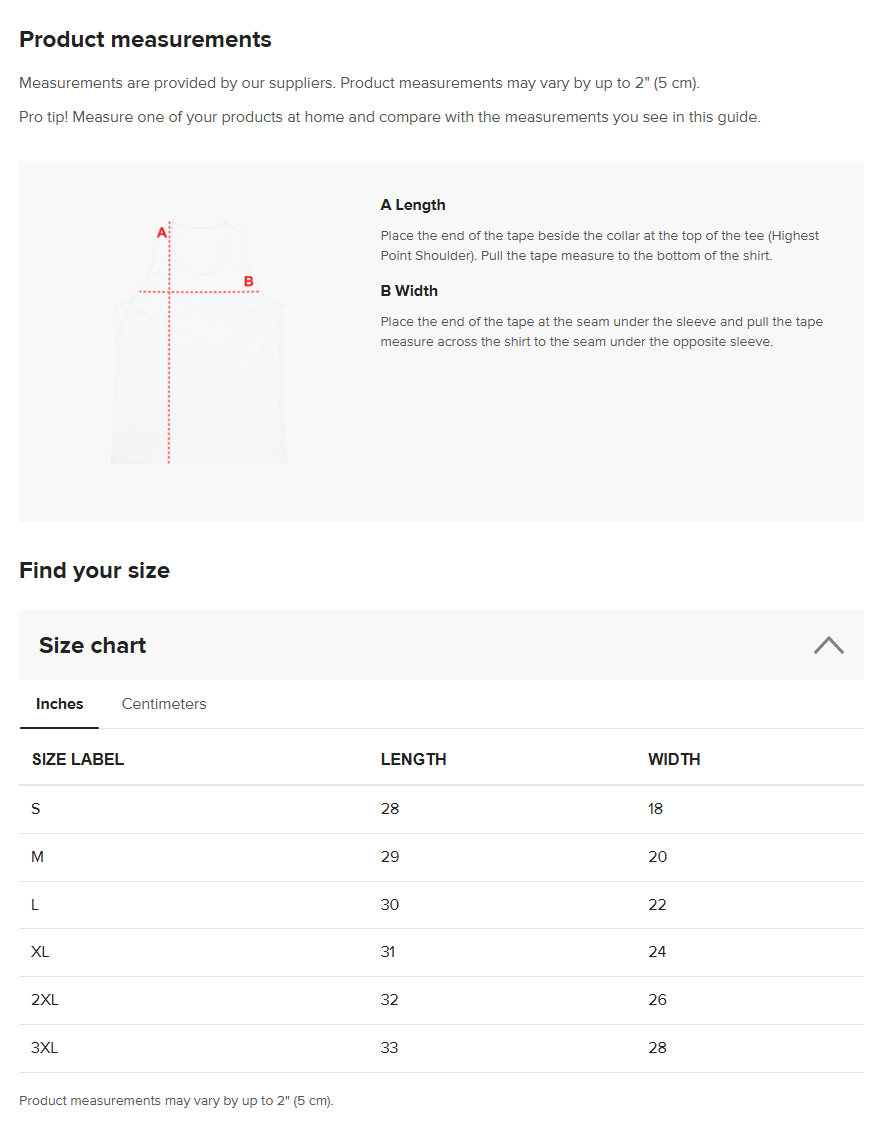Select the M size row label
Viewport: 875px width, 1136px height.
click(x=38, y=857)
